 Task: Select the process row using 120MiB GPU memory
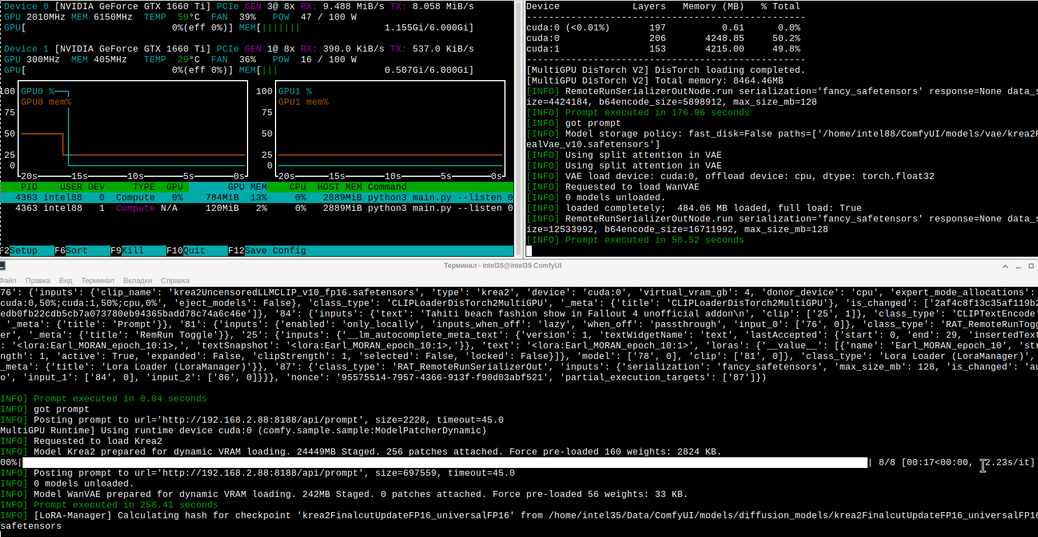pyautogui.click(x=257, y=208)
